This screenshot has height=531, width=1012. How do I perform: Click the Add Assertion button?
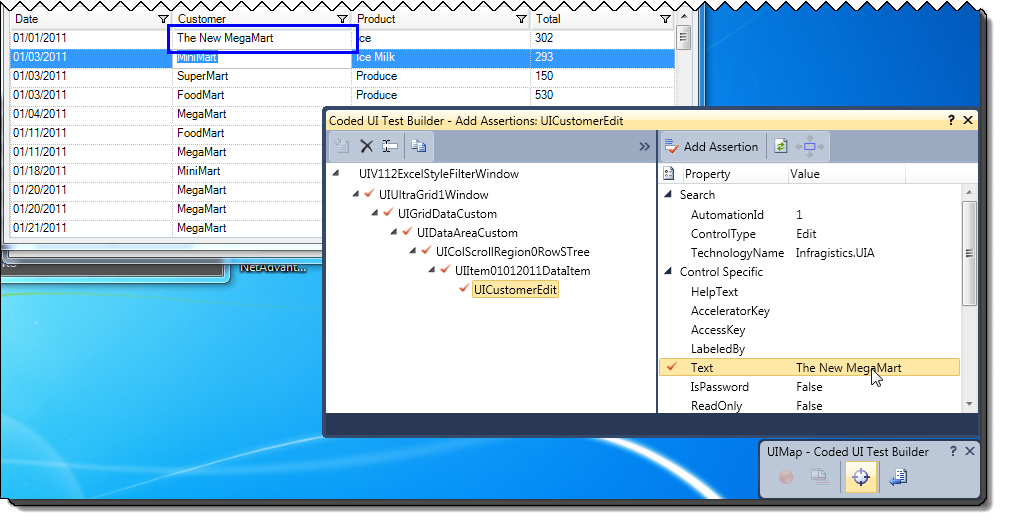pyautogui.click(x=711, y=146)
